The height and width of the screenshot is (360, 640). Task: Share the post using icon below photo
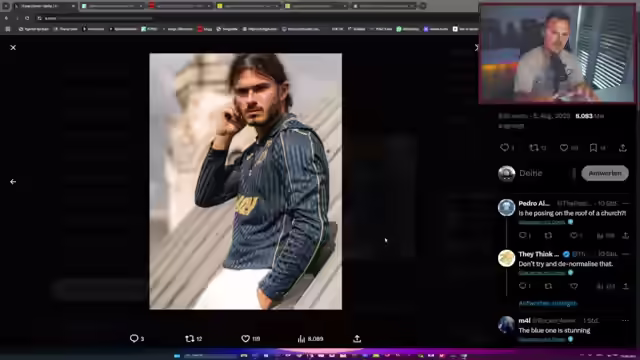(x=357, y=339)
